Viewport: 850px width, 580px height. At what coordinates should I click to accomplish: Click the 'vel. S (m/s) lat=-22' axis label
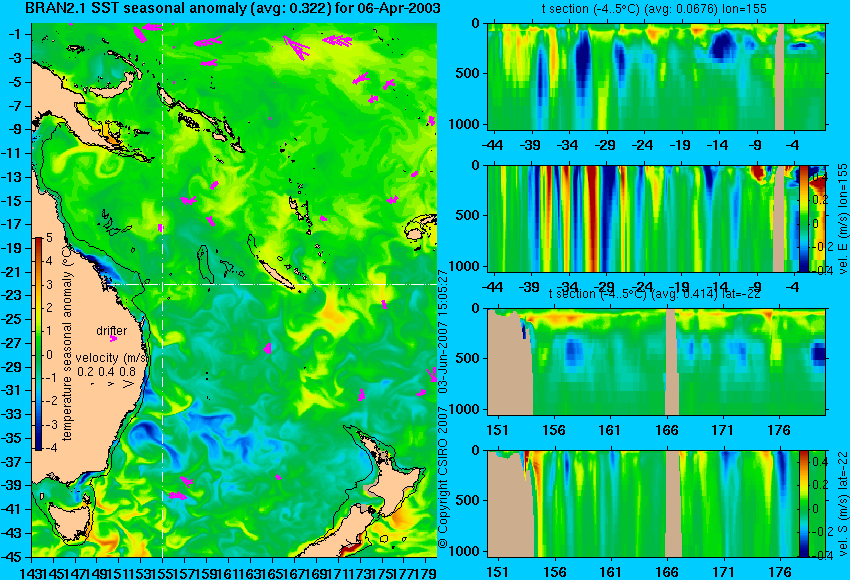843,503
